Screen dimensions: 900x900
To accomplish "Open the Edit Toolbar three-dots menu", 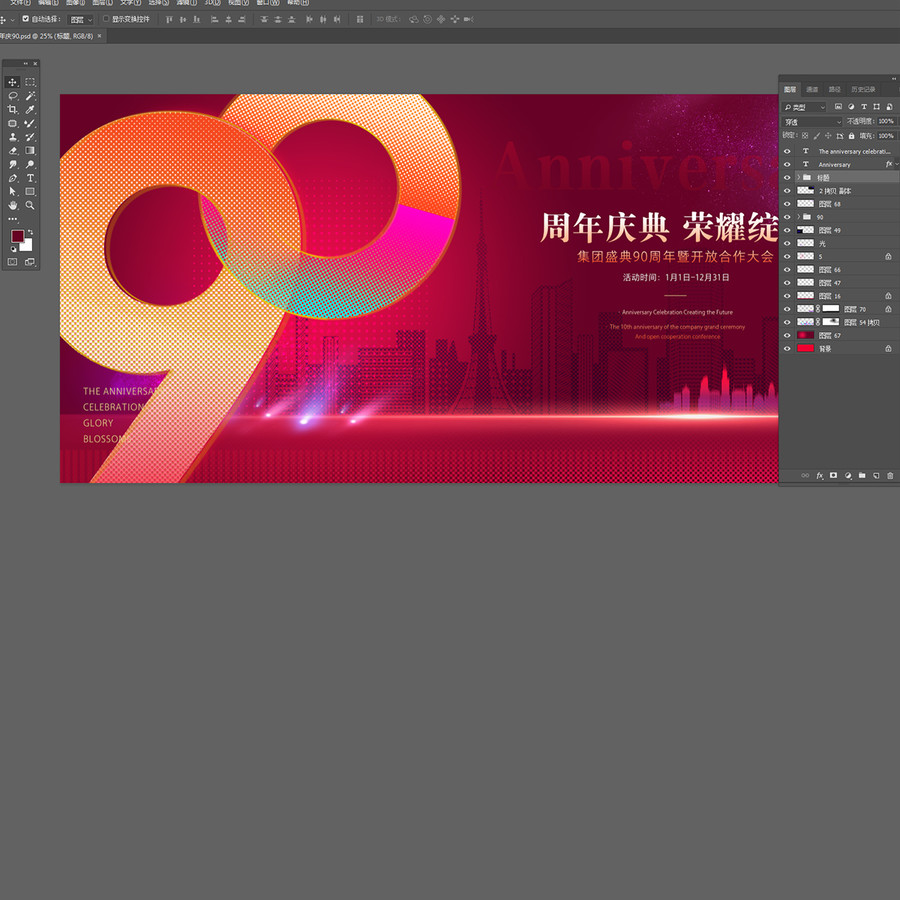I will click(13, 219).
